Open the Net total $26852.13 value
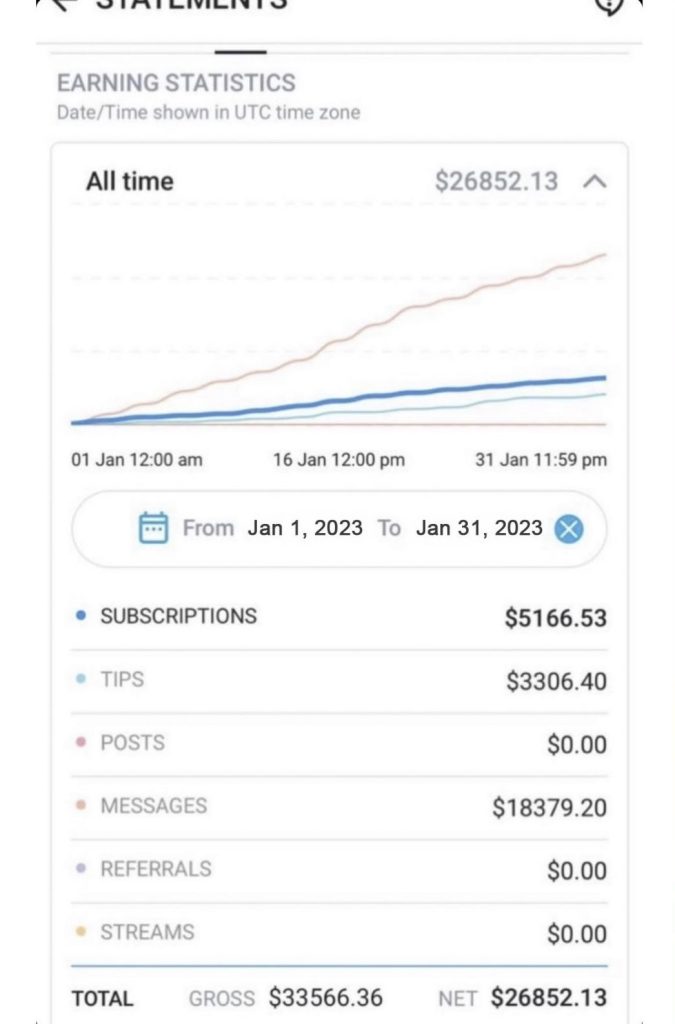The height and width of the screenshot is (1024, 675). (548, 998)
